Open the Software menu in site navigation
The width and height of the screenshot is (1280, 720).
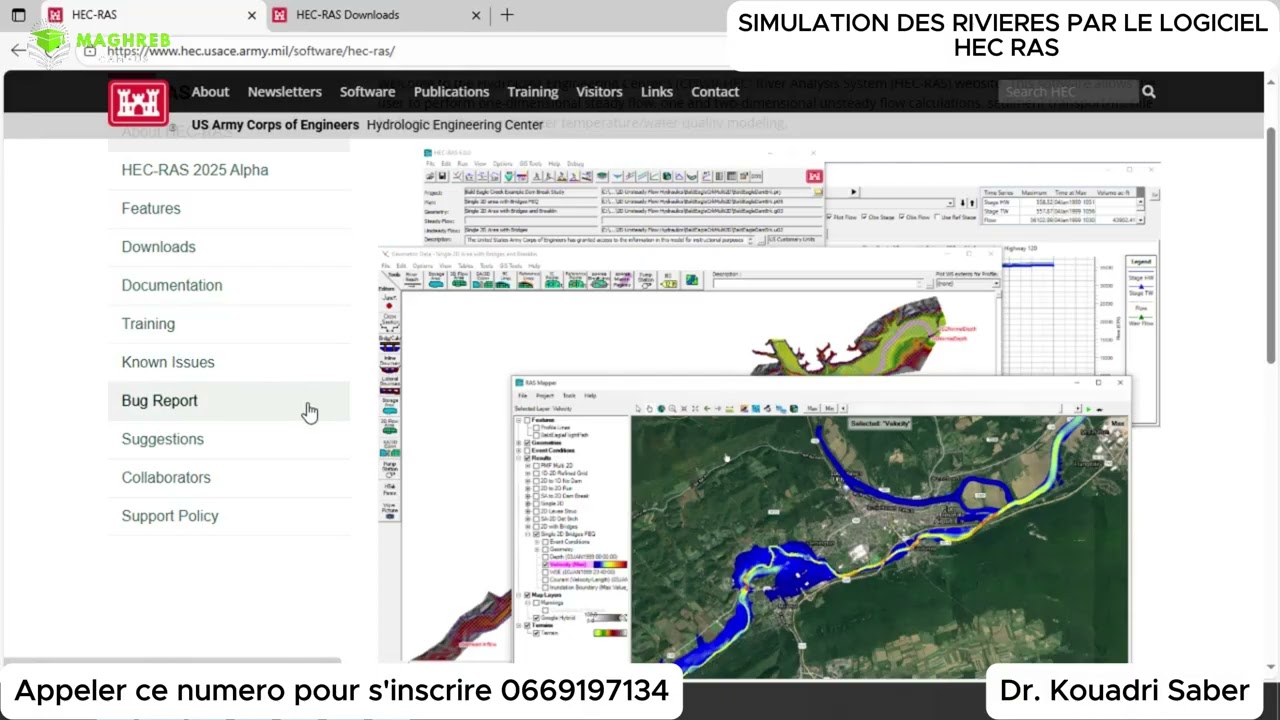pyautogui.click(x=367, y=92)
